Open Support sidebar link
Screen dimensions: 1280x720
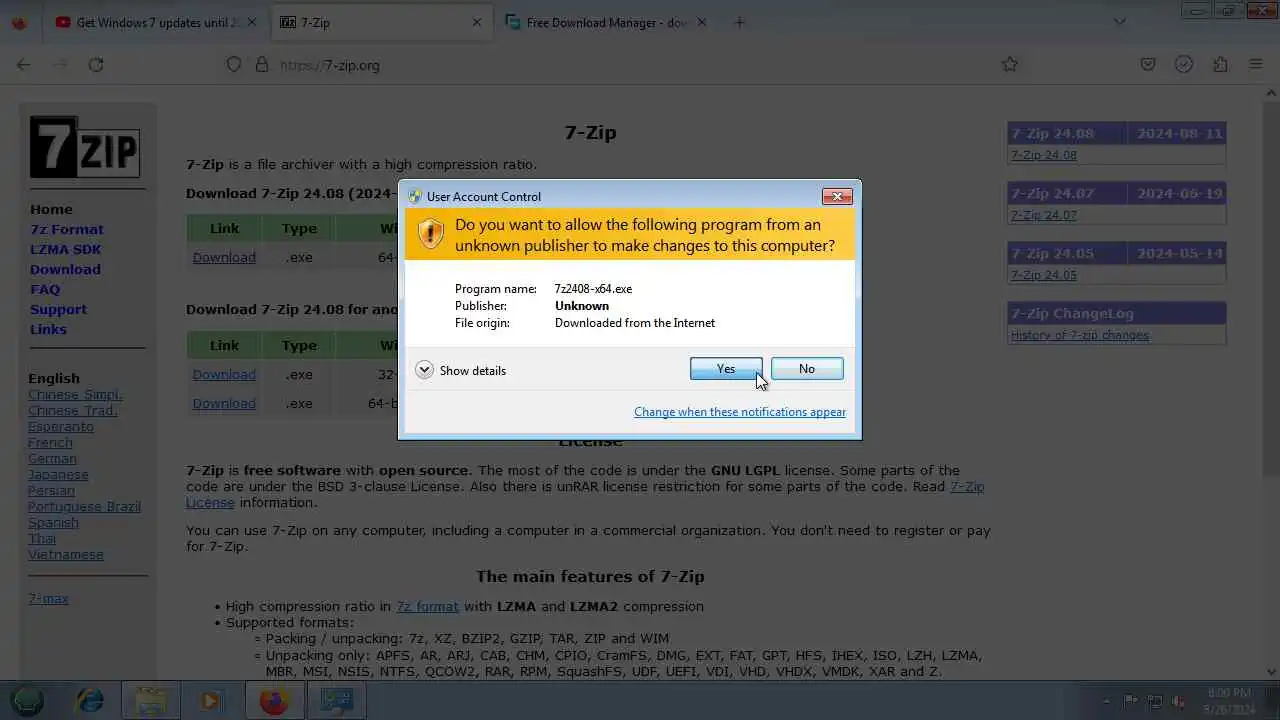[x=58, y=309]
